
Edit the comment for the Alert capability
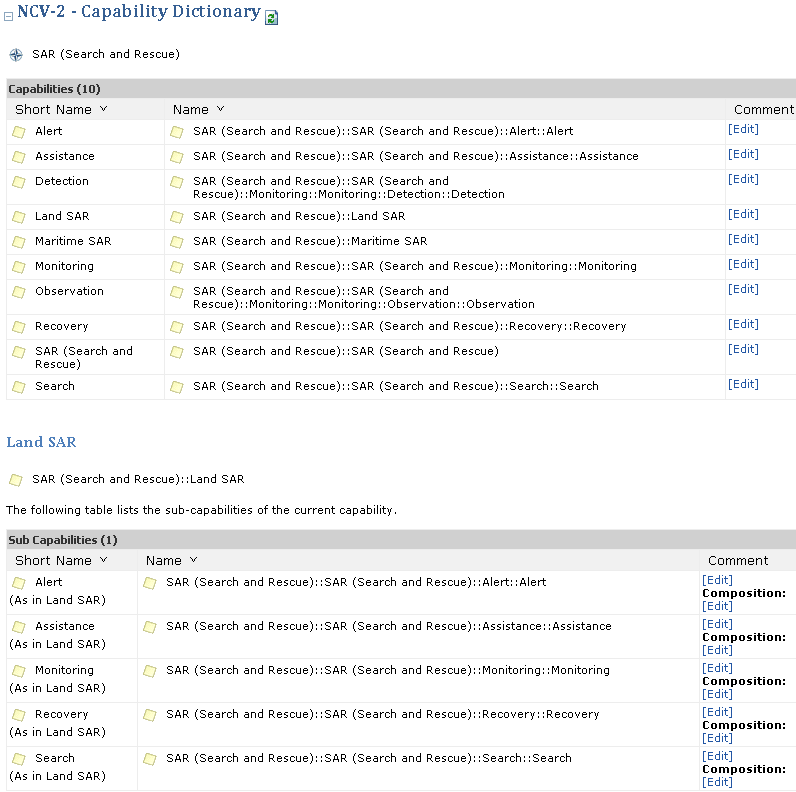[743, 129]
